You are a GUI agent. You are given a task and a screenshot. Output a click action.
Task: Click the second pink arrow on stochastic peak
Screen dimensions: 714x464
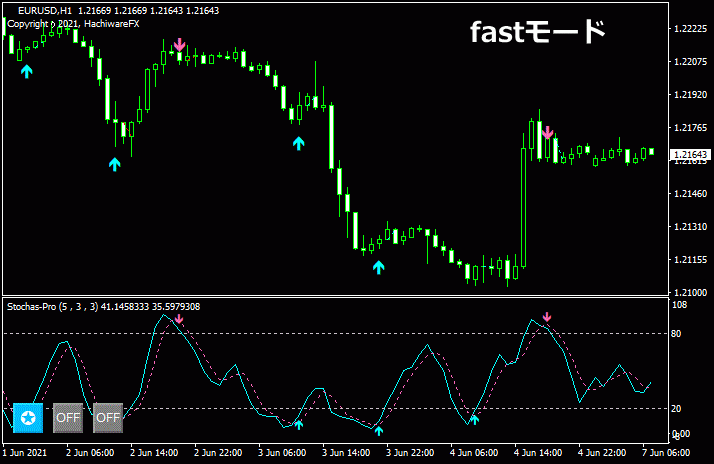pyautogui.click(x=547, y=318)
